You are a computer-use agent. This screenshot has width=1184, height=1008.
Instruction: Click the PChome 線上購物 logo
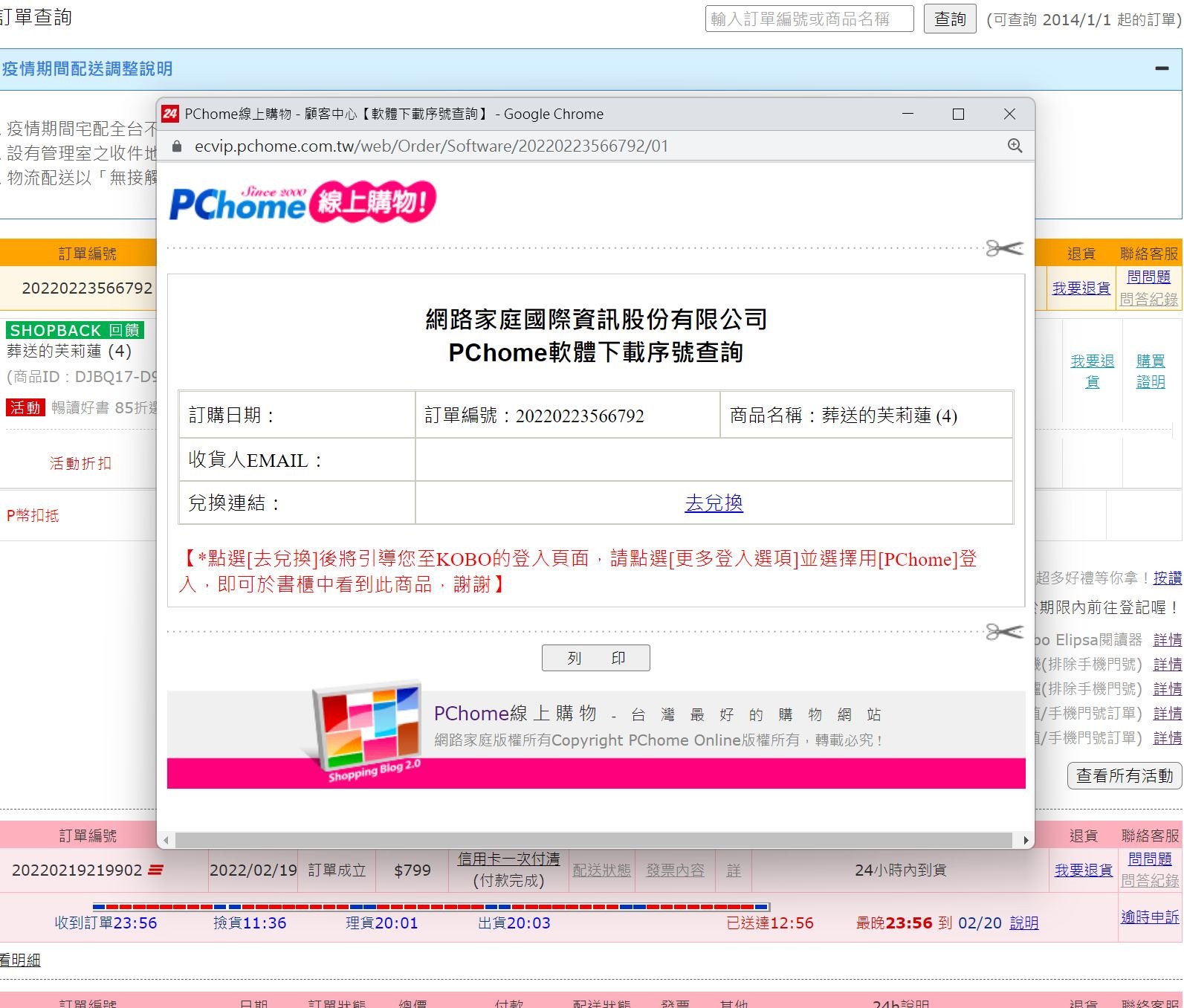pyautogui.click(x=303, y=201)
